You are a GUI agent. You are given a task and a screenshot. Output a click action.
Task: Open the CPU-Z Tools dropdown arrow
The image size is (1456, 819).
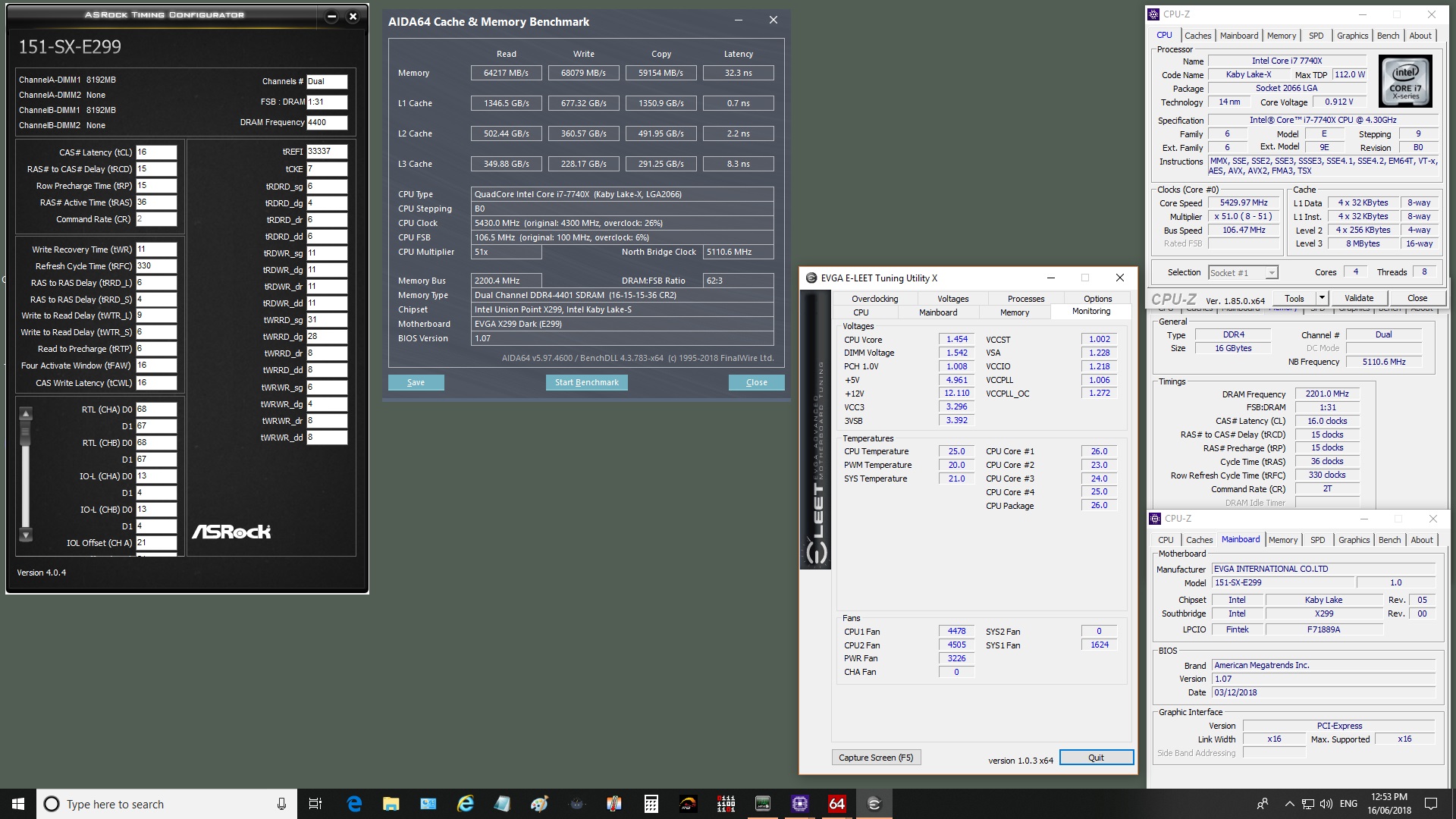pyautogui.click(x=1322, y=298)
